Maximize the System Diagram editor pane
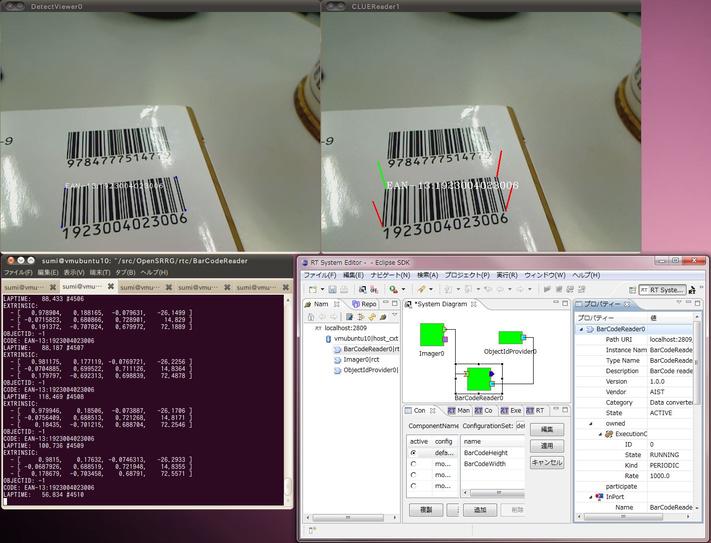The height and width of the screenshot is (543, 711). [565, 303]
